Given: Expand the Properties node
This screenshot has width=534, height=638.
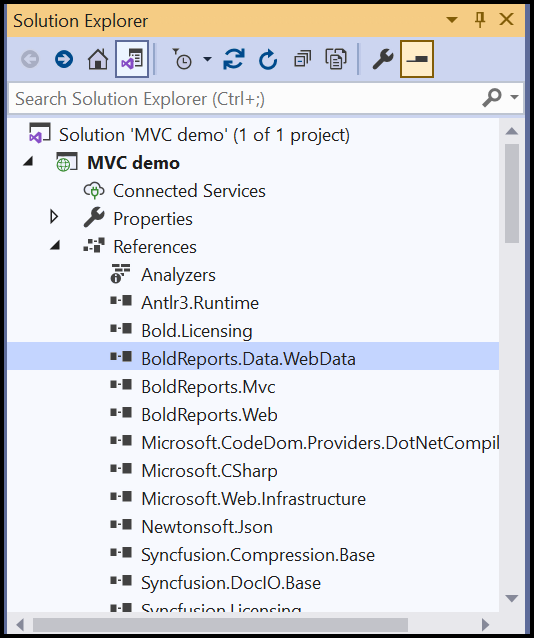Looking at the screenshot, I should [x=54, y=217].
